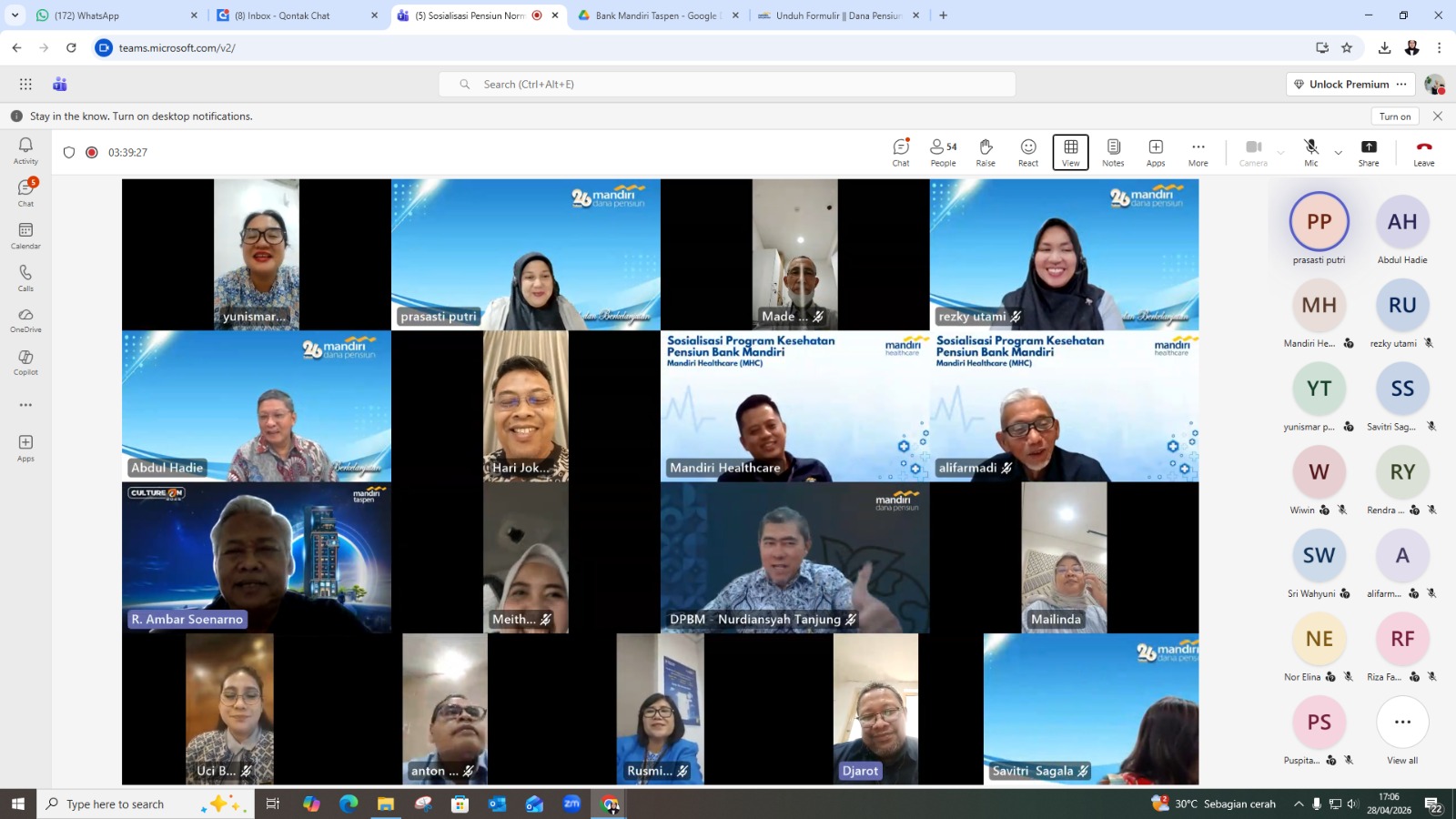This screenshot has height=819, width=1456.
Task: Turn on the Camera
Action: (x=1253, y=152)
